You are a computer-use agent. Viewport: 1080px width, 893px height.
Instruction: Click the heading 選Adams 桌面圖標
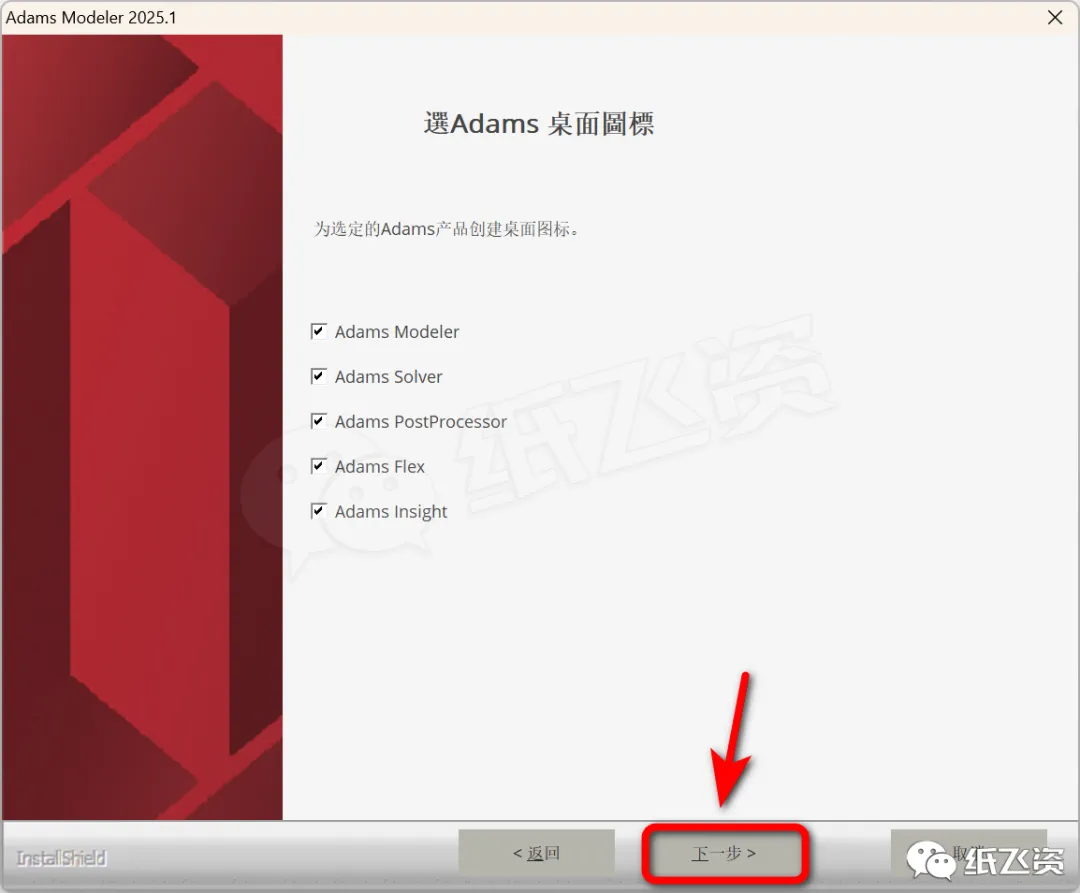tap(539, 124)
